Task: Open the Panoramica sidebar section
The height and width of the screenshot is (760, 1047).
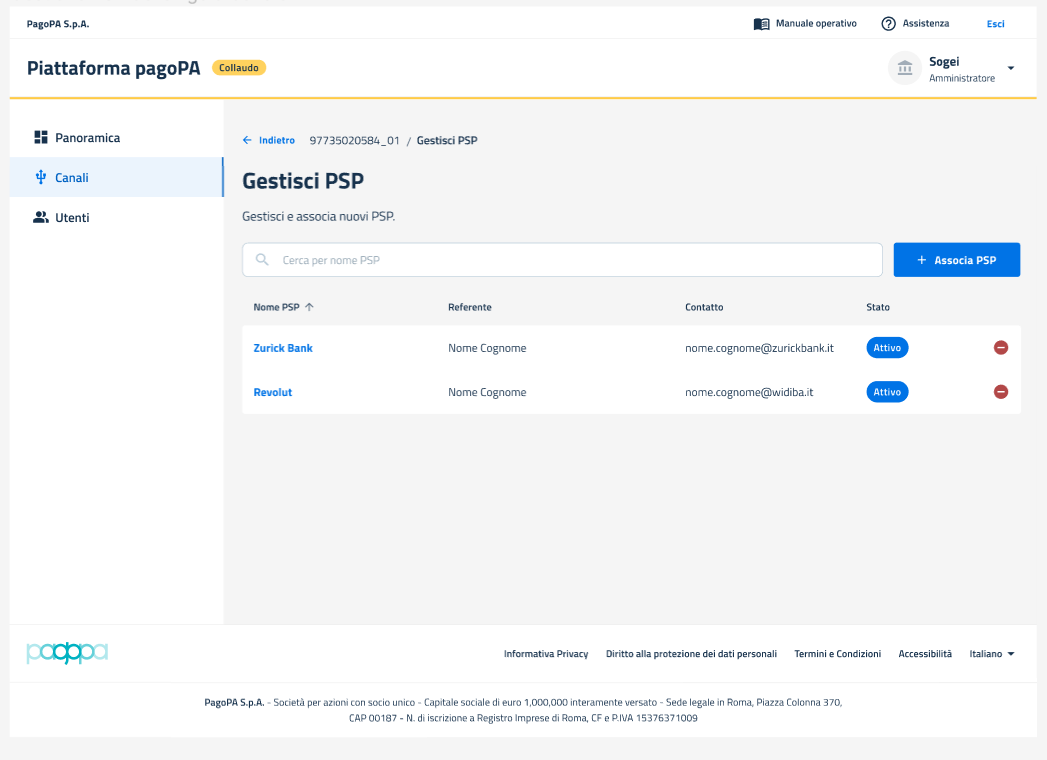Action: pyautogui.click(x=87, y=138)
